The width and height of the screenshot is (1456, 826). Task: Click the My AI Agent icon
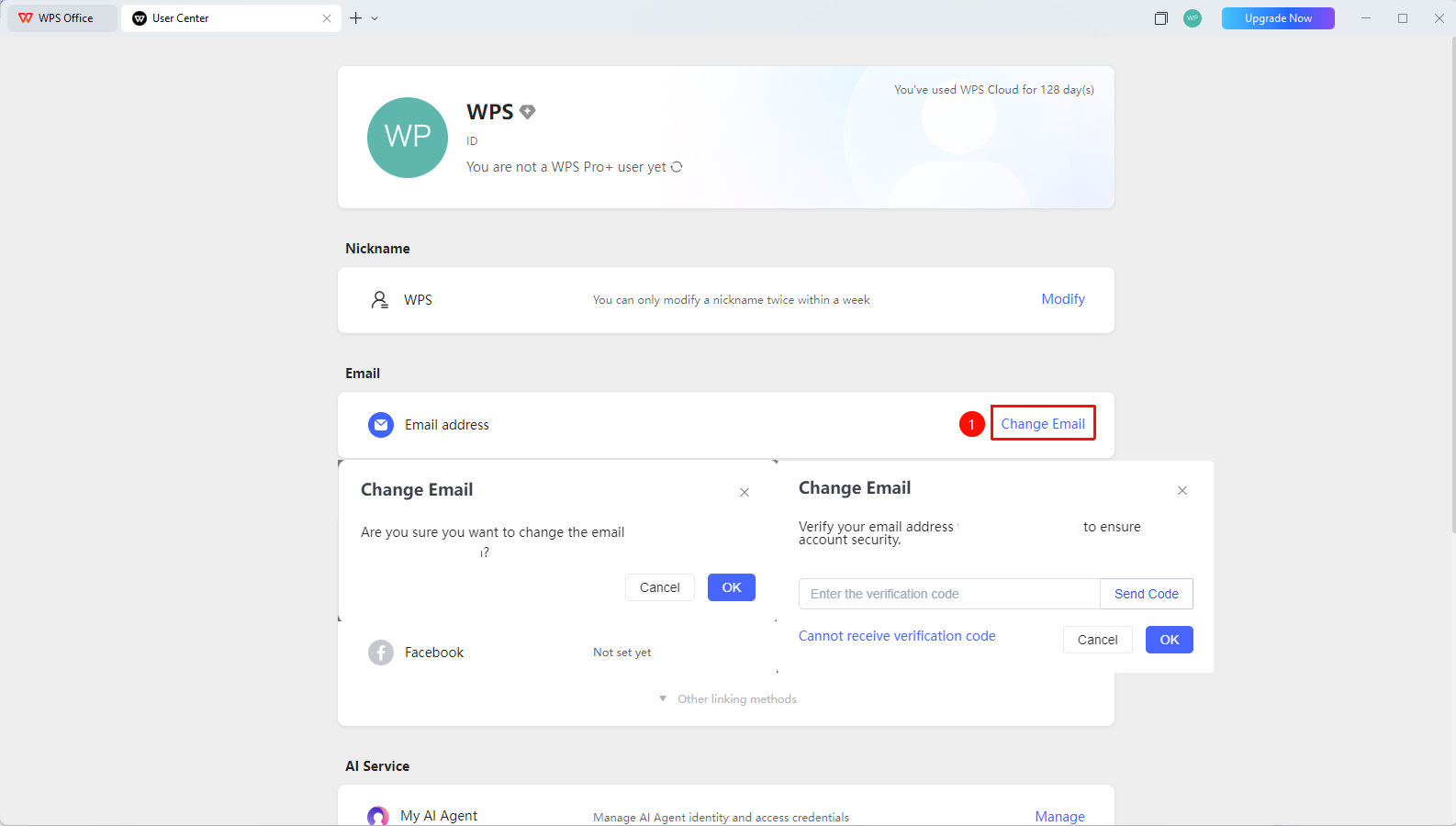coord(378,816)
